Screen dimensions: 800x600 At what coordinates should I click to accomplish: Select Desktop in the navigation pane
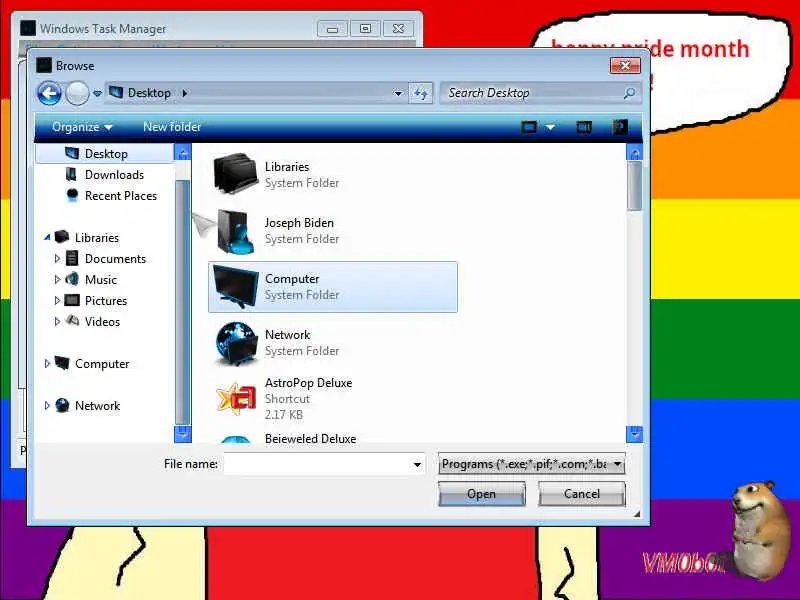tap(105, 154)
